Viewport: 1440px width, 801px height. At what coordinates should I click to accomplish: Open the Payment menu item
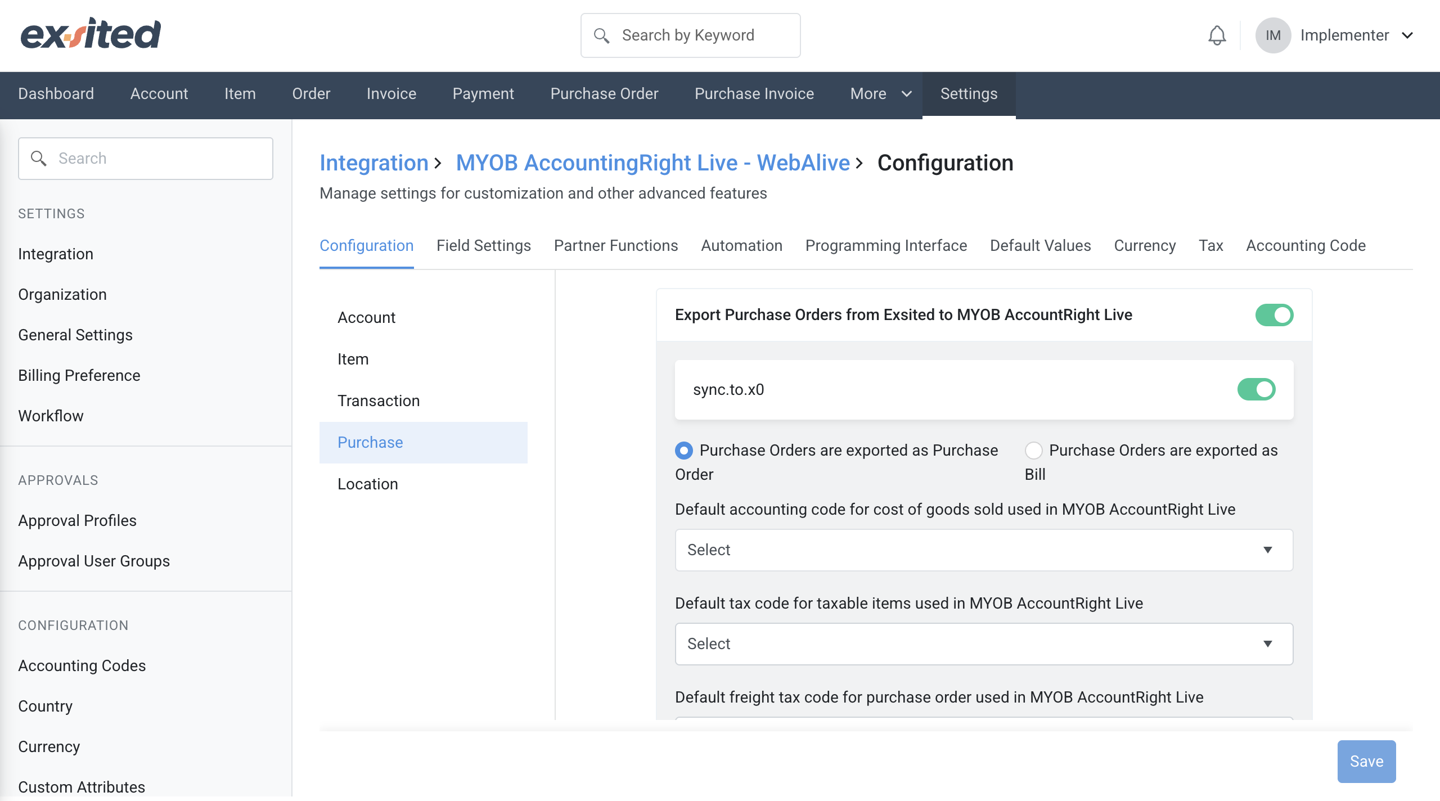[483, 94]
